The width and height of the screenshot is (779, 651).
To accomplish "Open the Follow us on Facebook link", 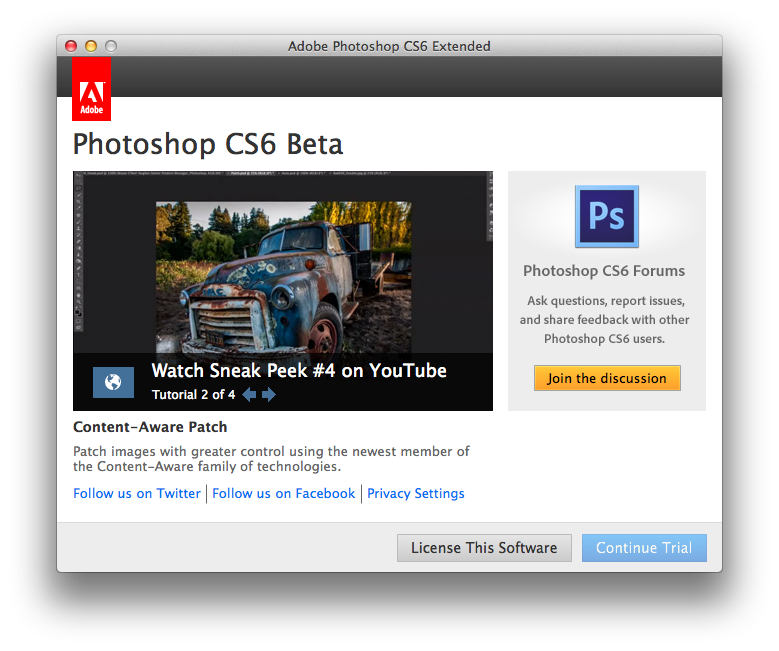I will (x=284, y=493).
